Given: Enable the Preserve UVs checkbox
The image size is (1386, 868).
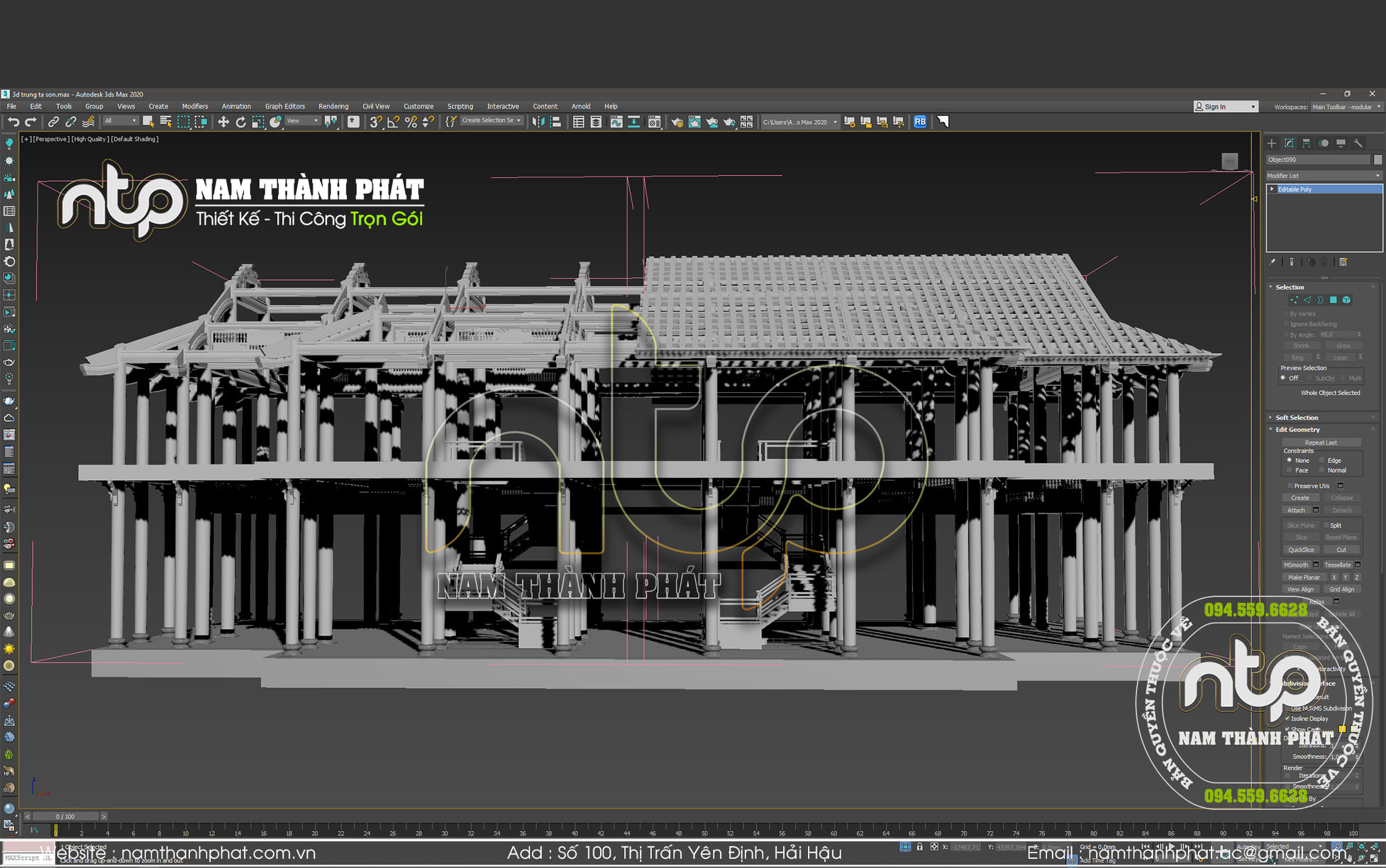Looking at the screenshot, I should [1290, 486].
